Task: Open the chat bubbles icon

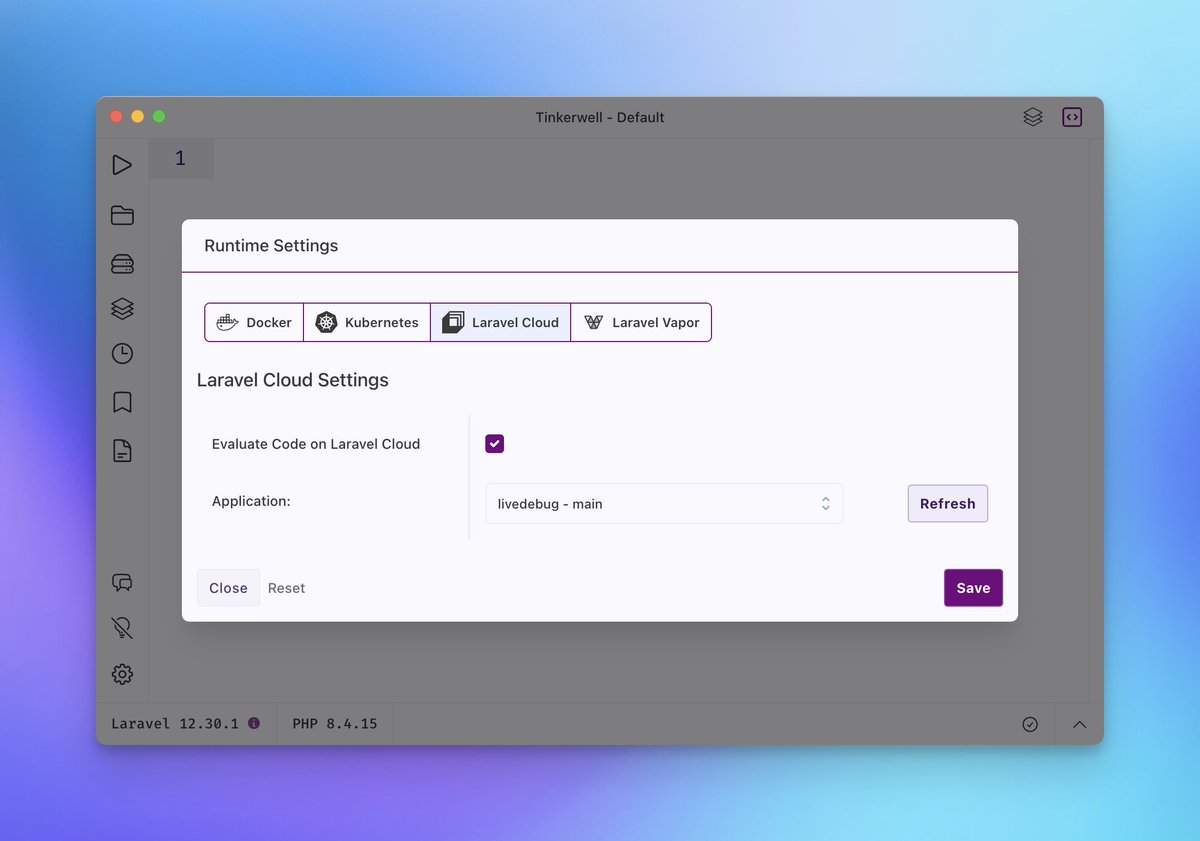Action: (x=122, y=583)
